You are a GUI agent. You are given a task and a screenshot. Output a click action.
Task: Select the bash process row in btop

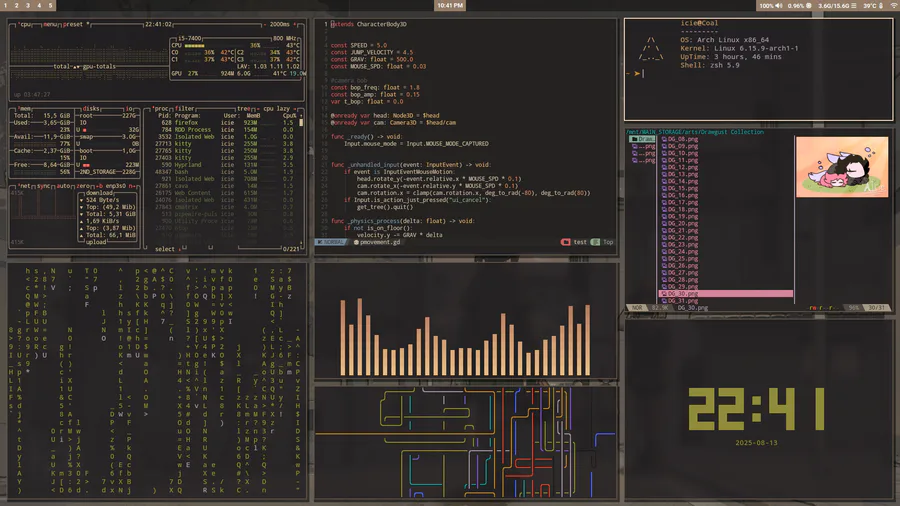[226, 172]
